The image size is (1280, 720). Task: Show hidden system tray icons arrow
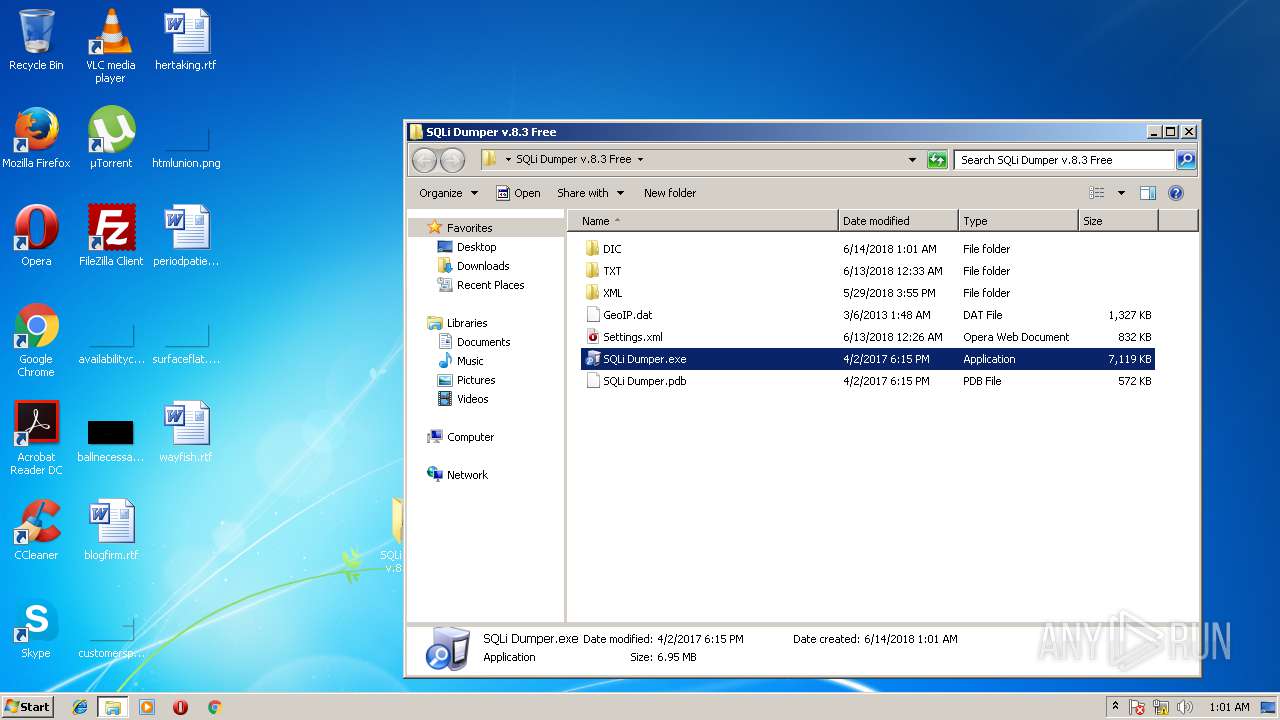tap(1115, 706)
